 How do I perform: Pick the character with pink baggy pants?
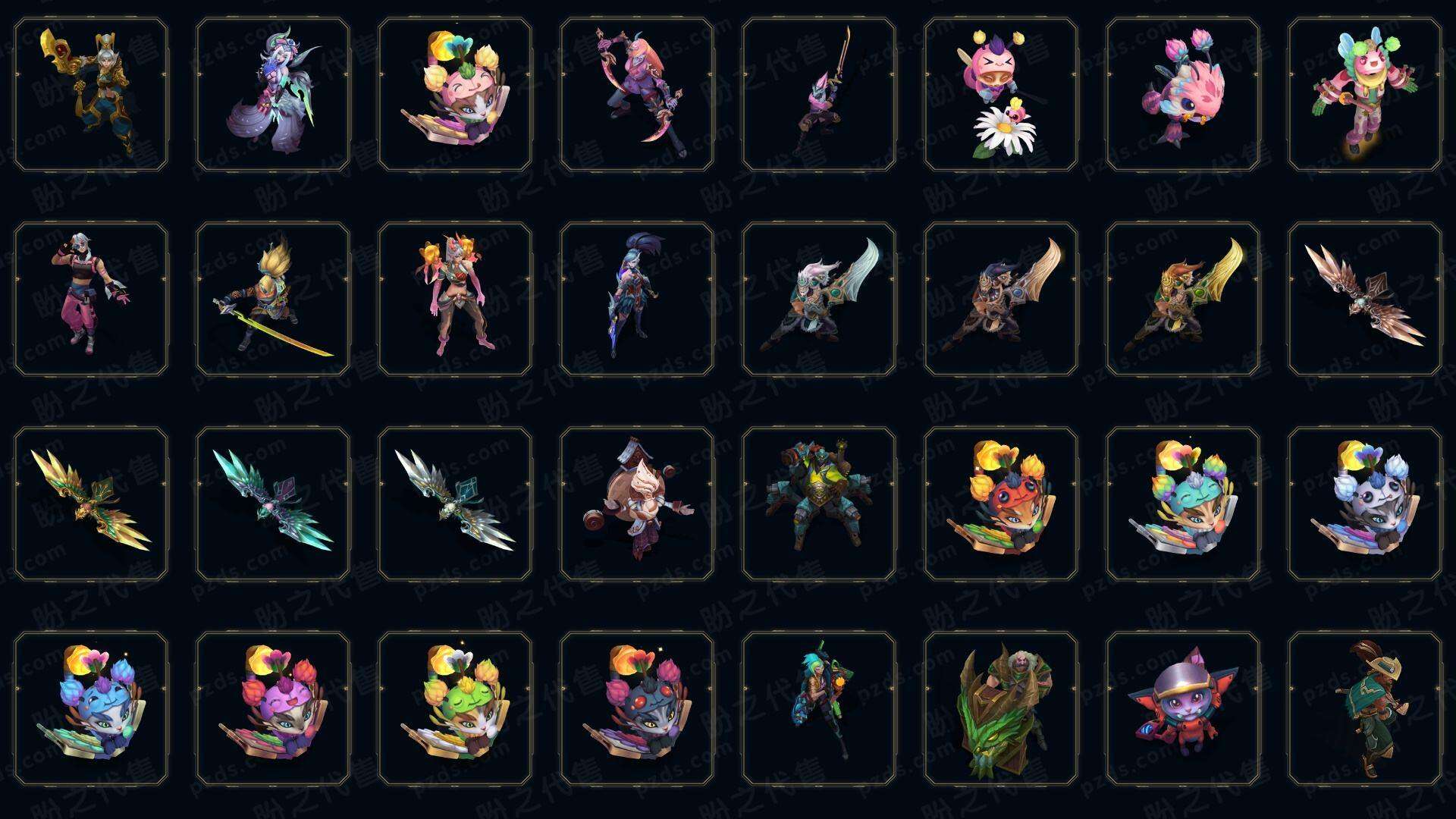(91, 299)
